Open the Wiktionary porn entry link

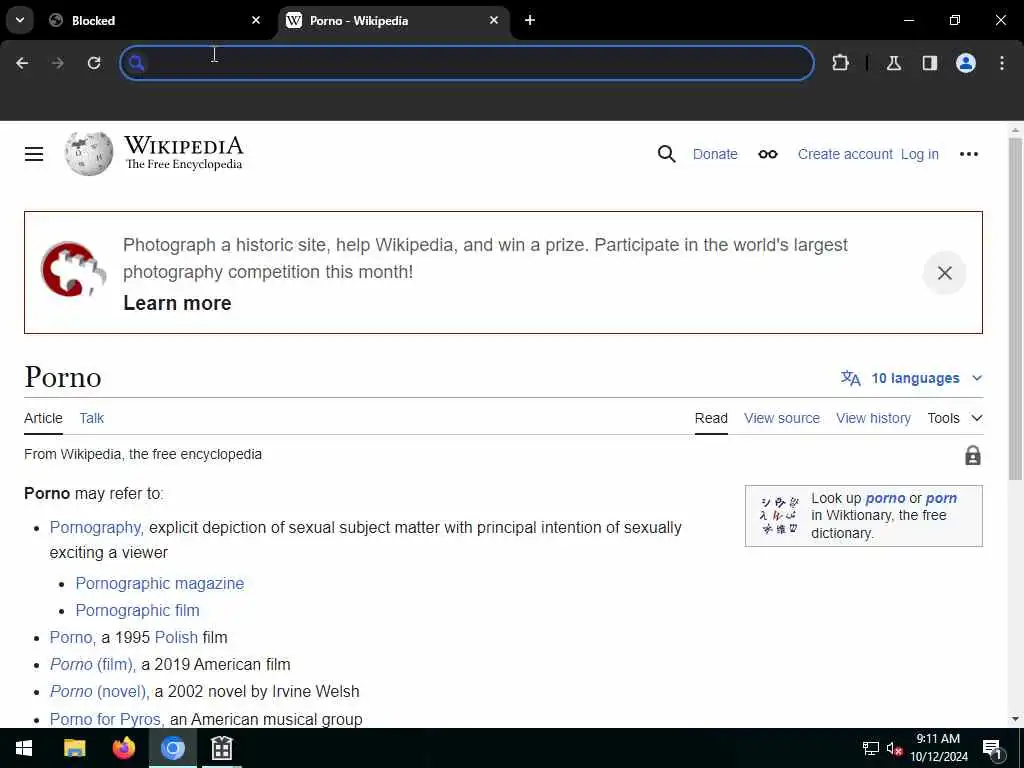tap(941, 498)
